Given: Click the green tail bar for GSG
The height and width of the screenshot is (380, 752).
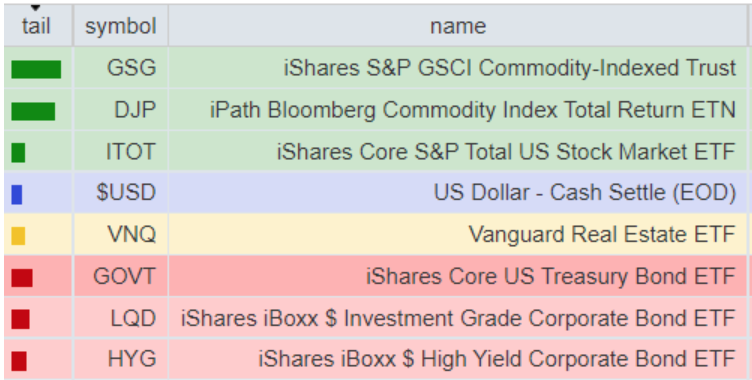Looking at the screenshot, I should (36, 69).
